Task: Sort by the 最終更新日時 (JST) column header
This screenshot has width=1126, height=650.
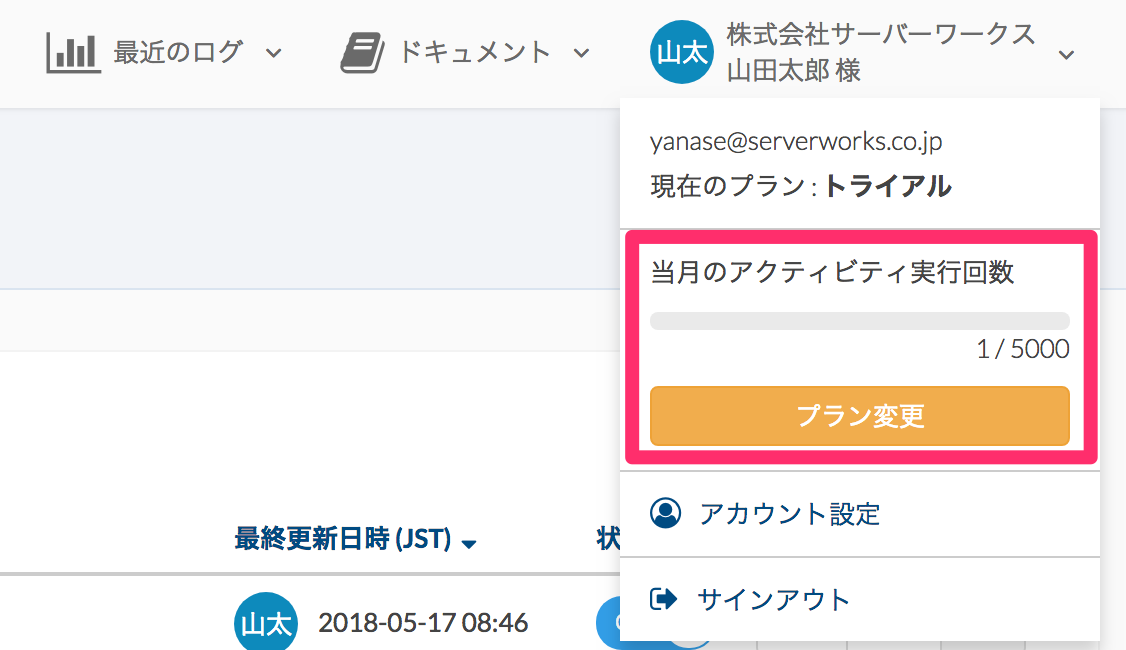Action: point(343,538)
